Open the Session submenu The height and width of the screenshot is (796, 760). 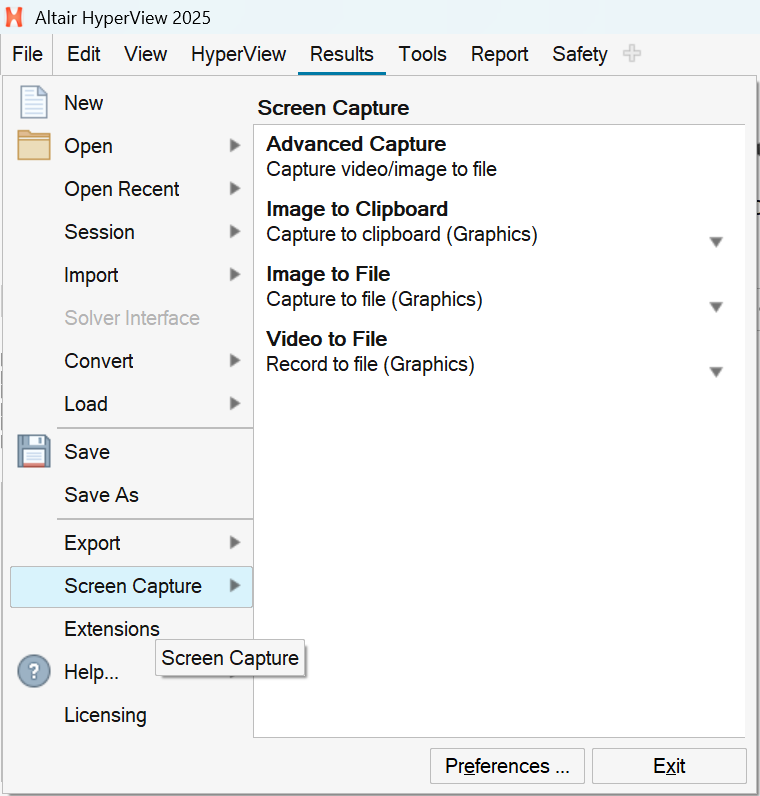point(99,232)
